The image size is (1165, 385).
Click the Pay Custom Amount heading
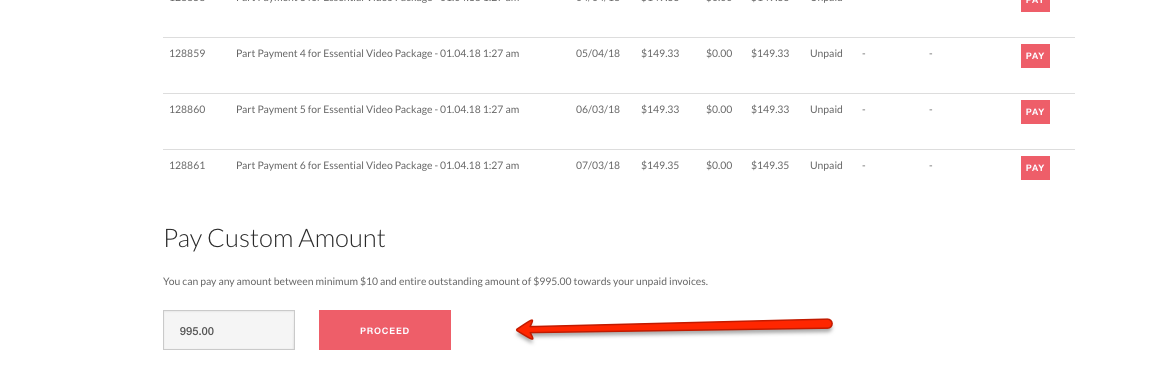274,239
